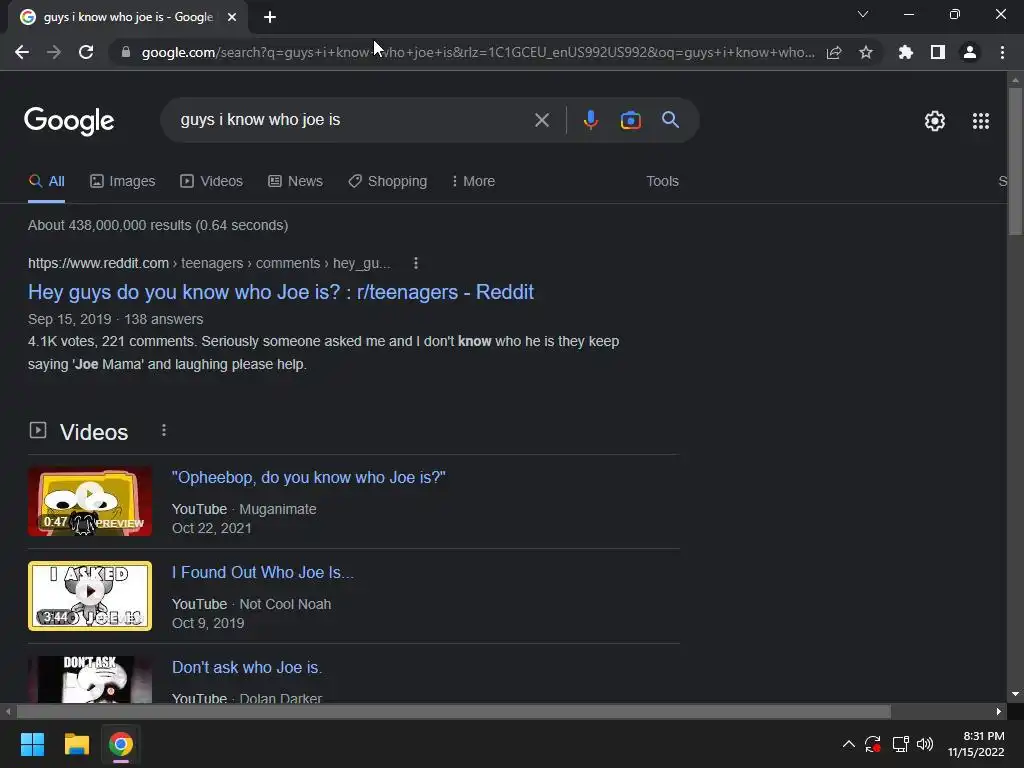Click the scroll down arrow of the page
Screen dimensions: 1024x768
[x=1015, y=694]
